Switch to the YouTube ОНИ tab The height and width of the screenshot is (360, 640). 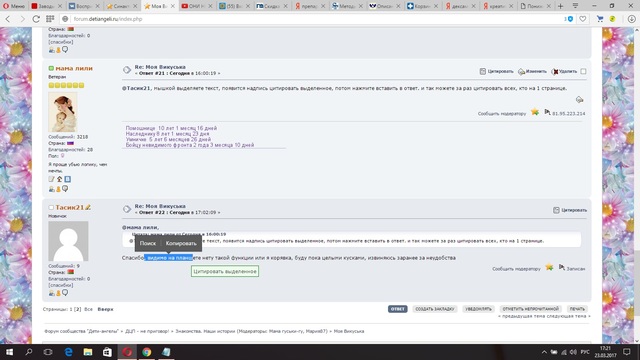(x=196, y=6)
